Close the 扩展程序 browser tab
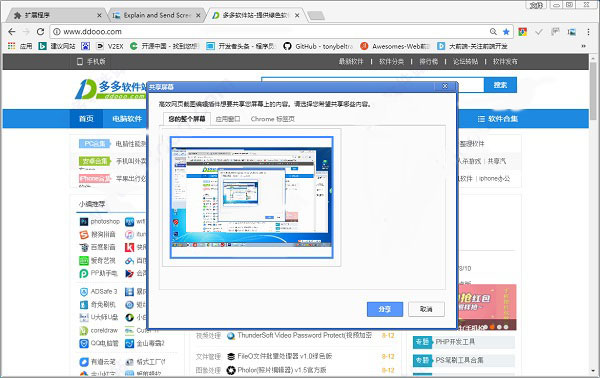600x378 pixels. coord(99,15)
